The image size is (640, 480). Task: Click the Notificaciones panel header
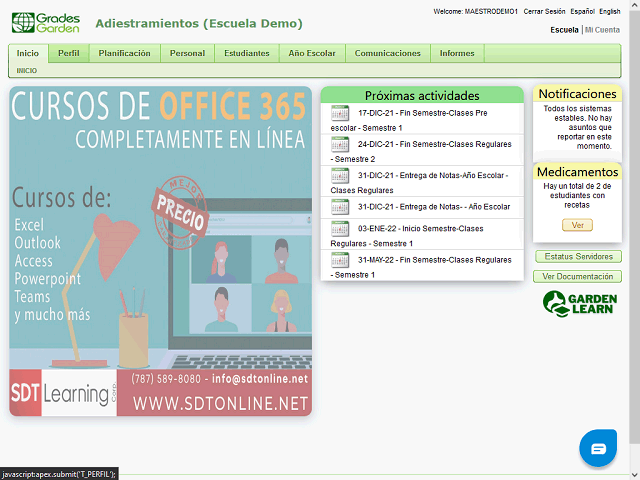click(x=578, y=93)
